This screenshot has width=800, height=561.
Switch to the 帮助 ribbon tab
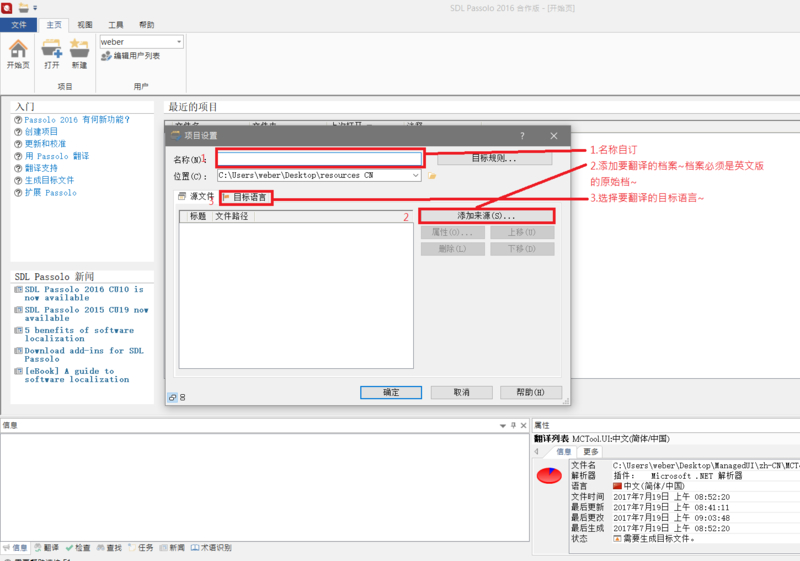pyautogui.click(x=147, y=24)
